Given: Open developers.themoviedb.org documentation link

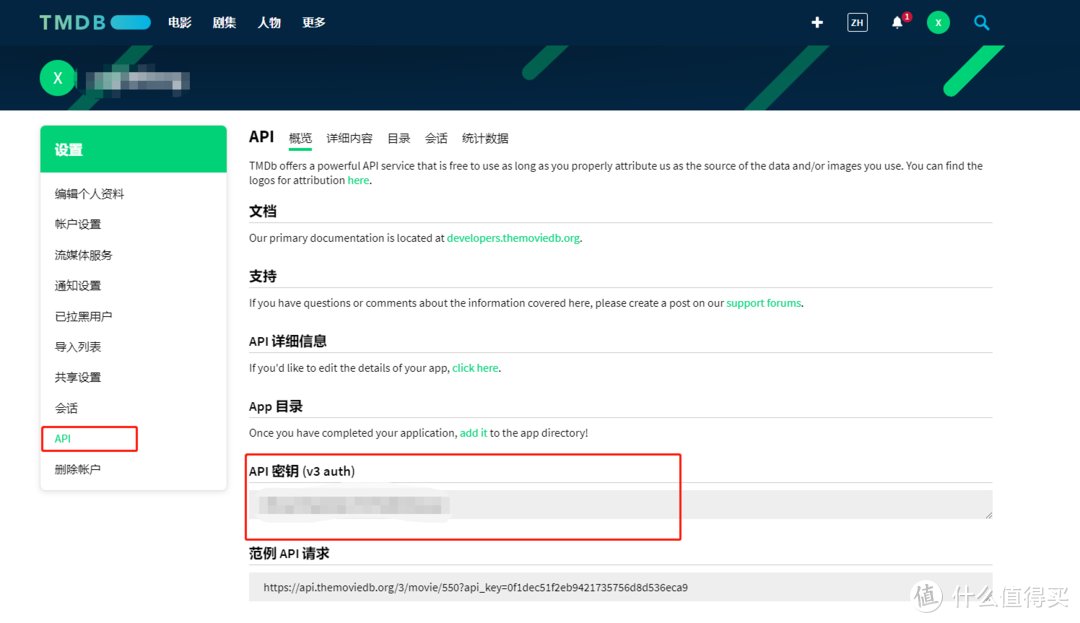Looking at the screenshot, I should (x=513, y=238).
